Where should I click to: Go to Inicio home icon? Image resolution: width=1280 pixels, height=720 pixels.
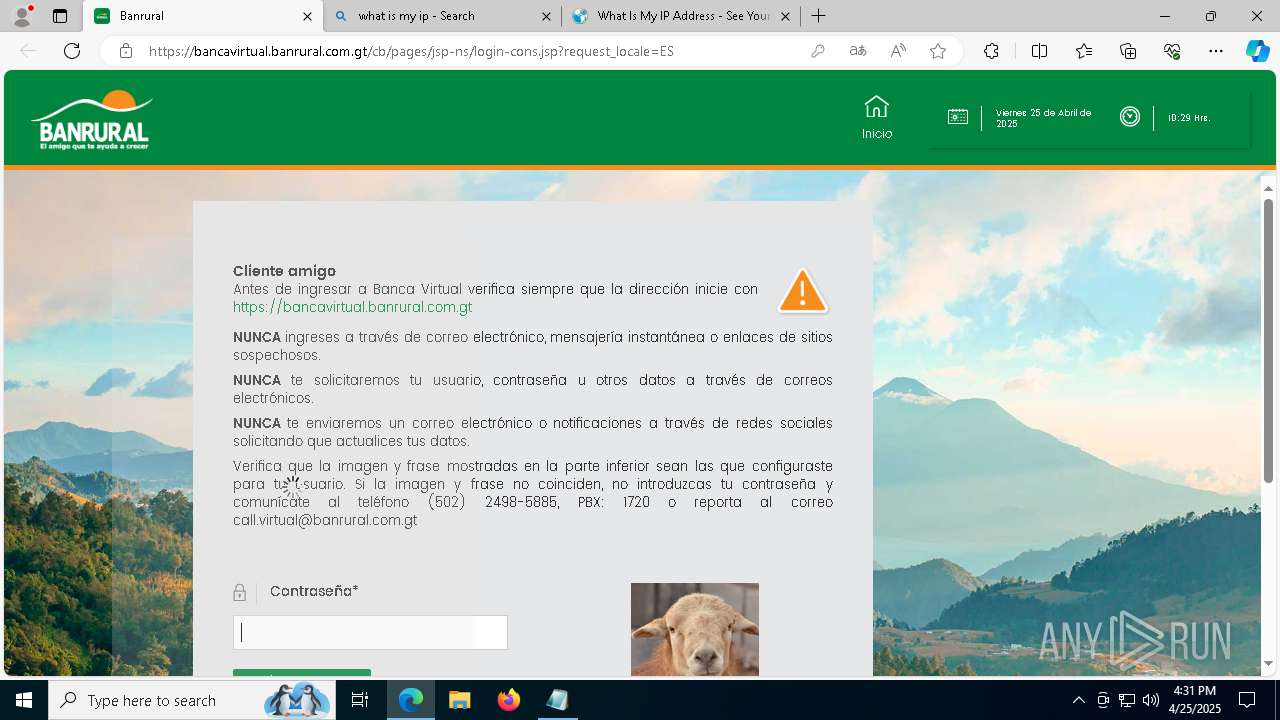(x=877, y=117)
